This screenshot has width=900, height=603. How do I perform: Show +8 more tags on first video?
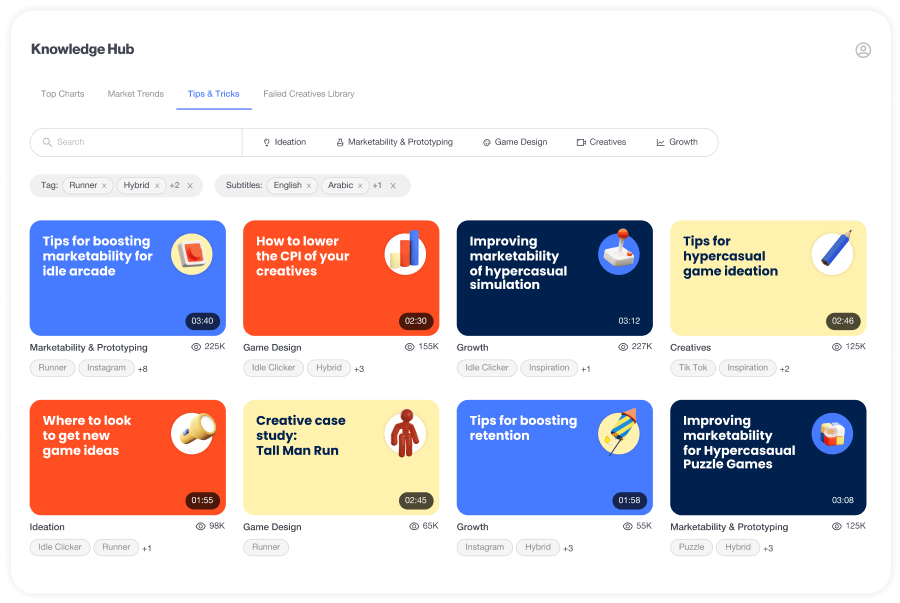(x=142, y=369)
